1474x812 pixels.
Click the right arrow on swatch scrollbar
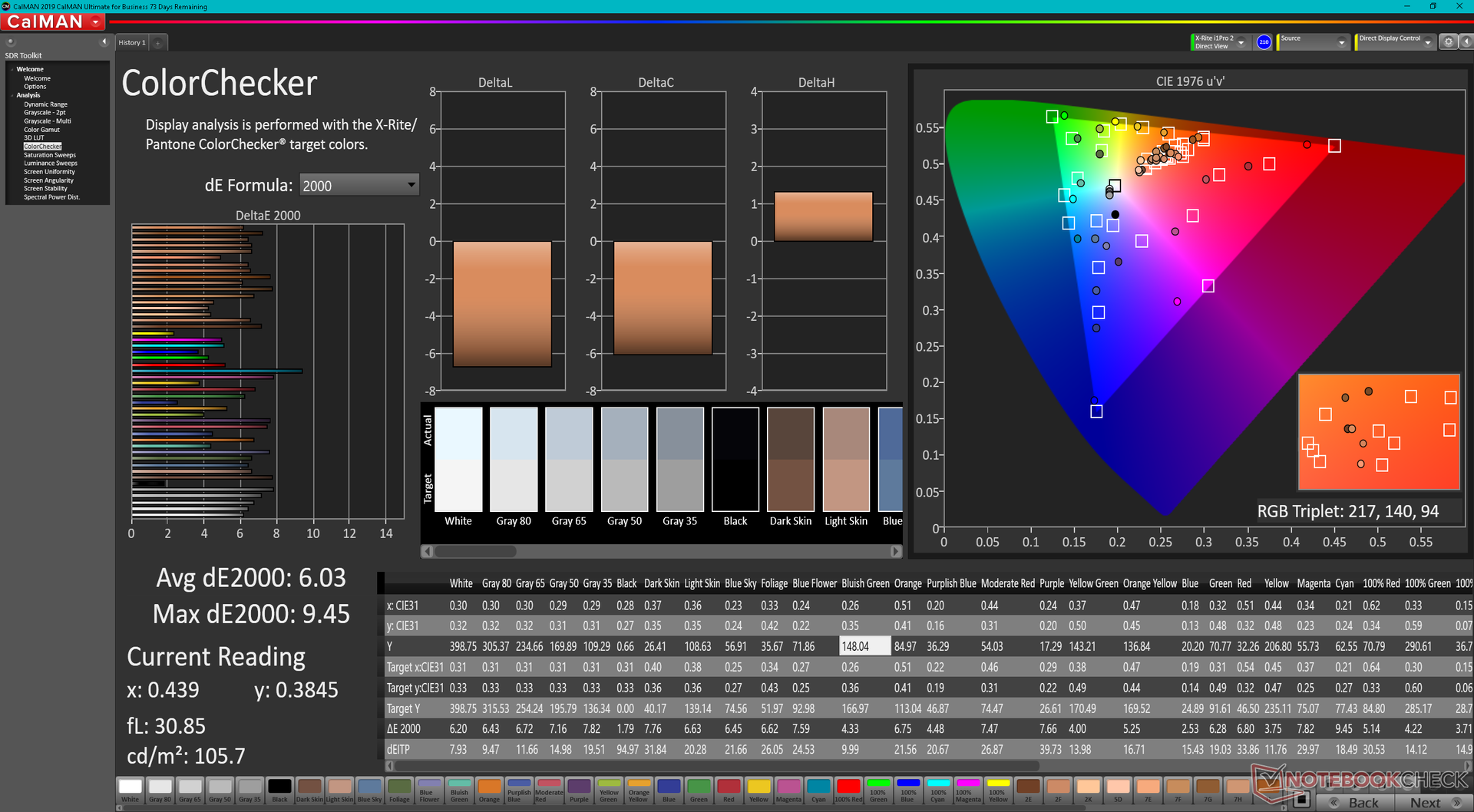tap(895, 551)
